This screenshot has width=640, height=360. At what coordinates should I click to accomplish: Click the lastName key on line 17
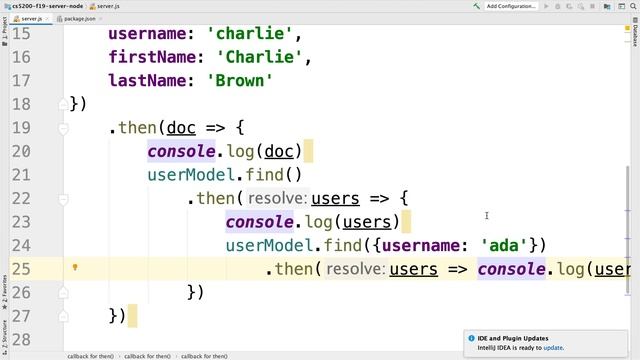[x=147, y=80]
